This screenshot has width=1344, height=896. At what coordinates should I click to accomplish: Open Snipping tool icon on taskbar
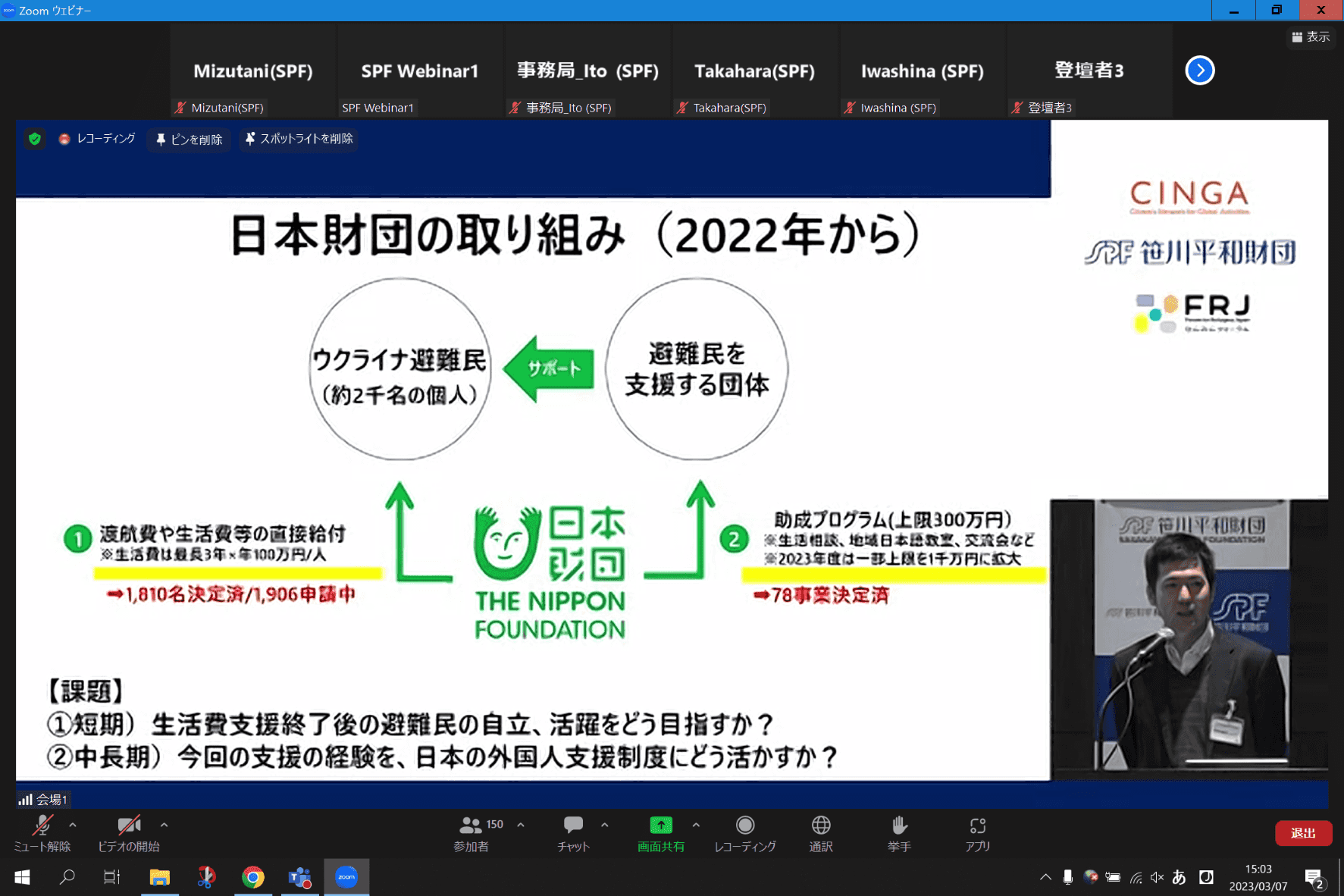tap(206, 877)
